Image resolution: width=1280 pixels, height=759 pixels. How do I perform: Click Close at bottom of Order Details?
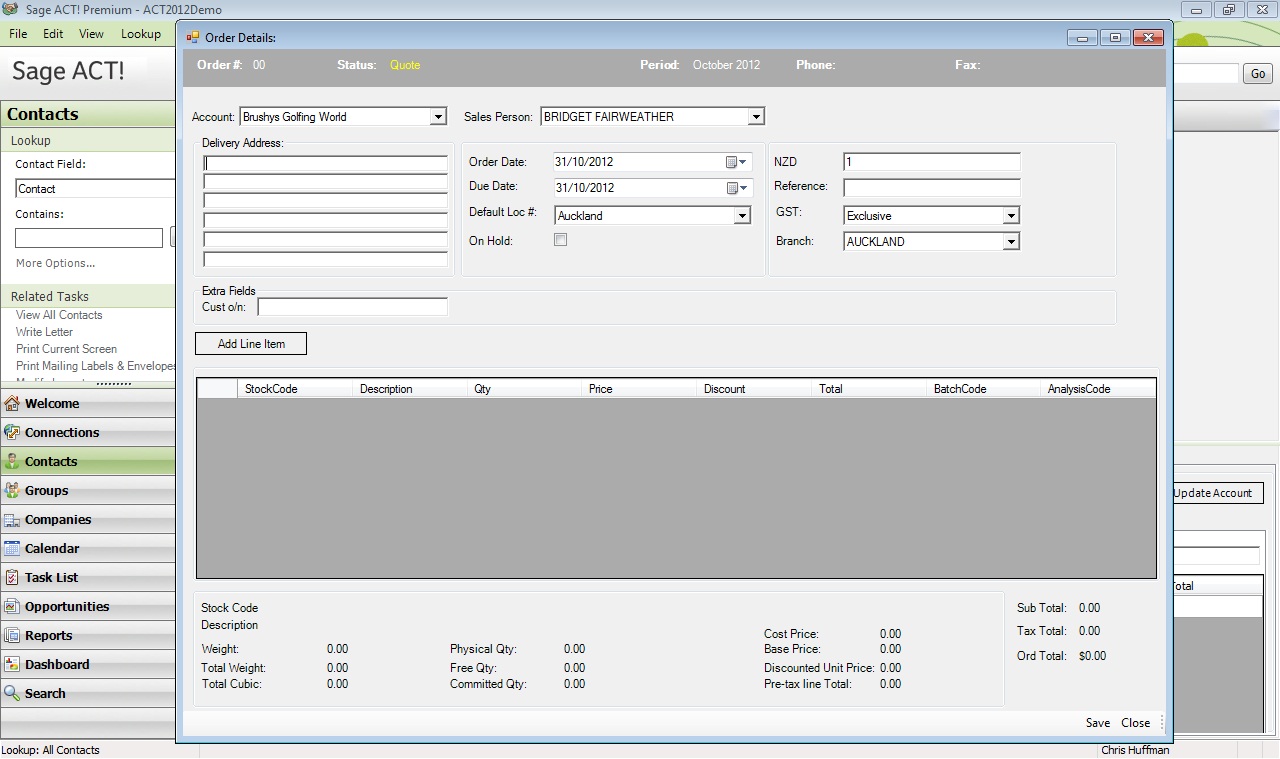pyautogui.click(x=1136, y=723)
